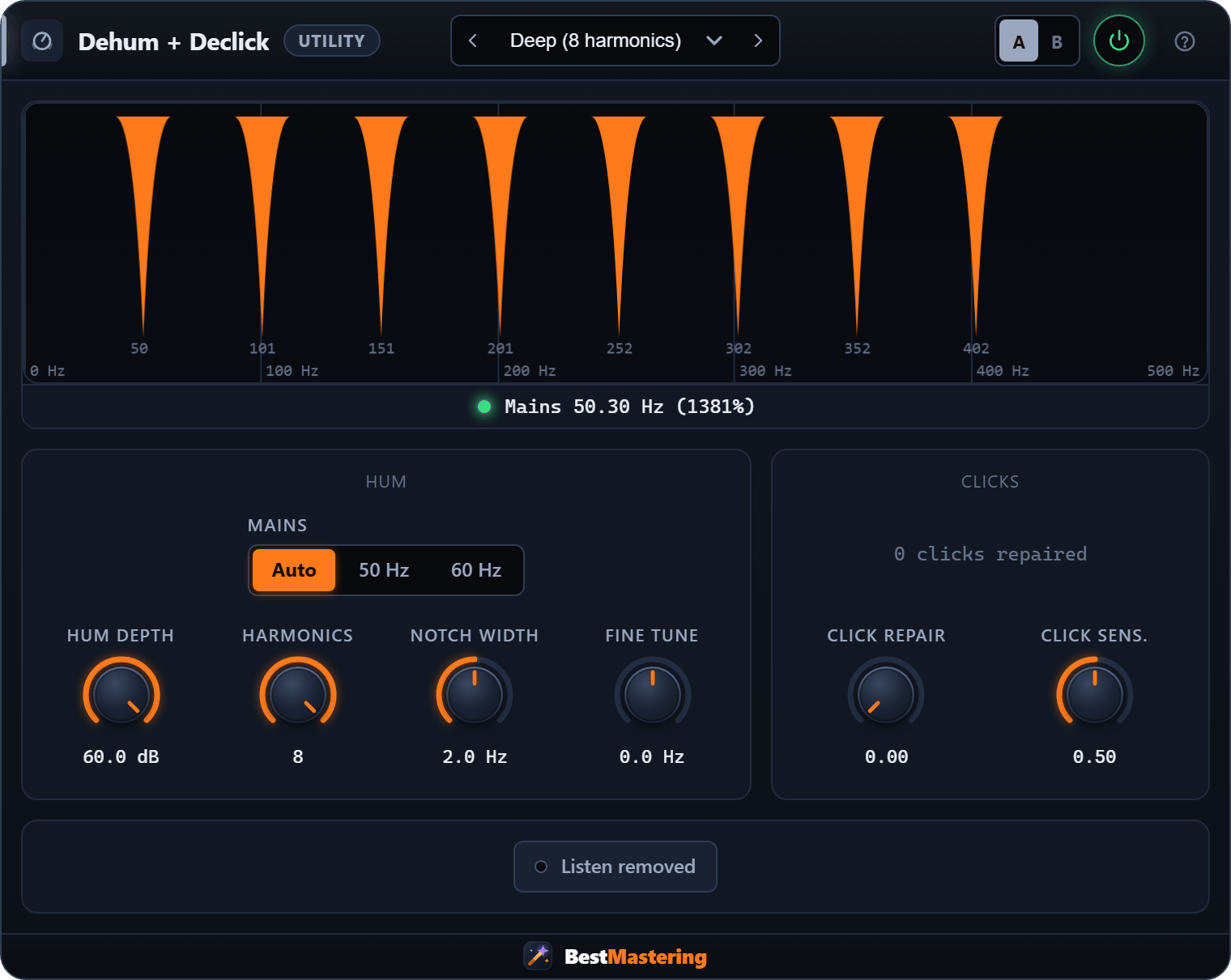This screenshot has height=980, width=1231.
Task: Open the help question mark icon
Action: pos(1185,41)
